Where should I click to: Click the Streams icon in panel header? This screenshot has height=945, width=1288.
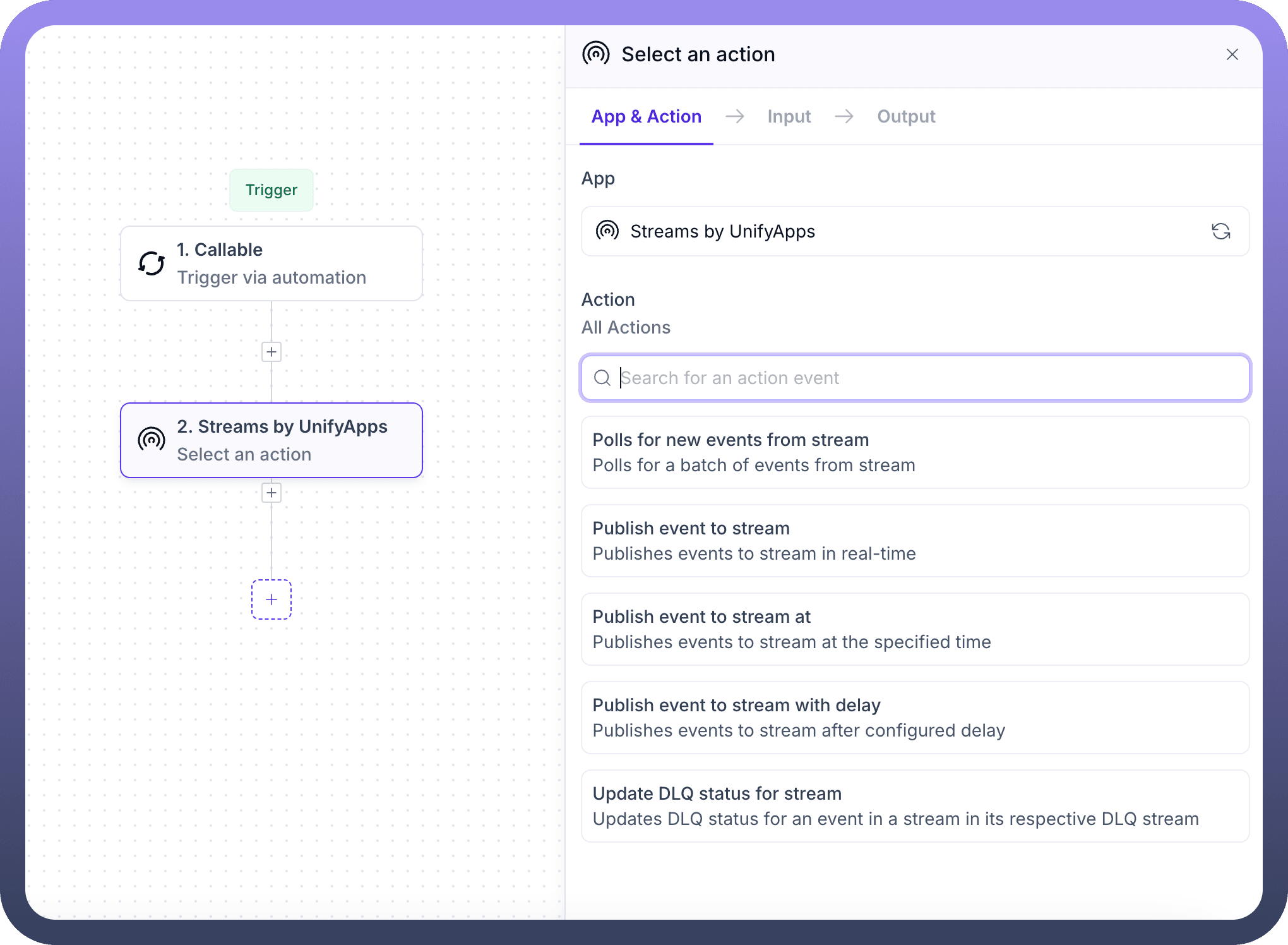point(595,54)
